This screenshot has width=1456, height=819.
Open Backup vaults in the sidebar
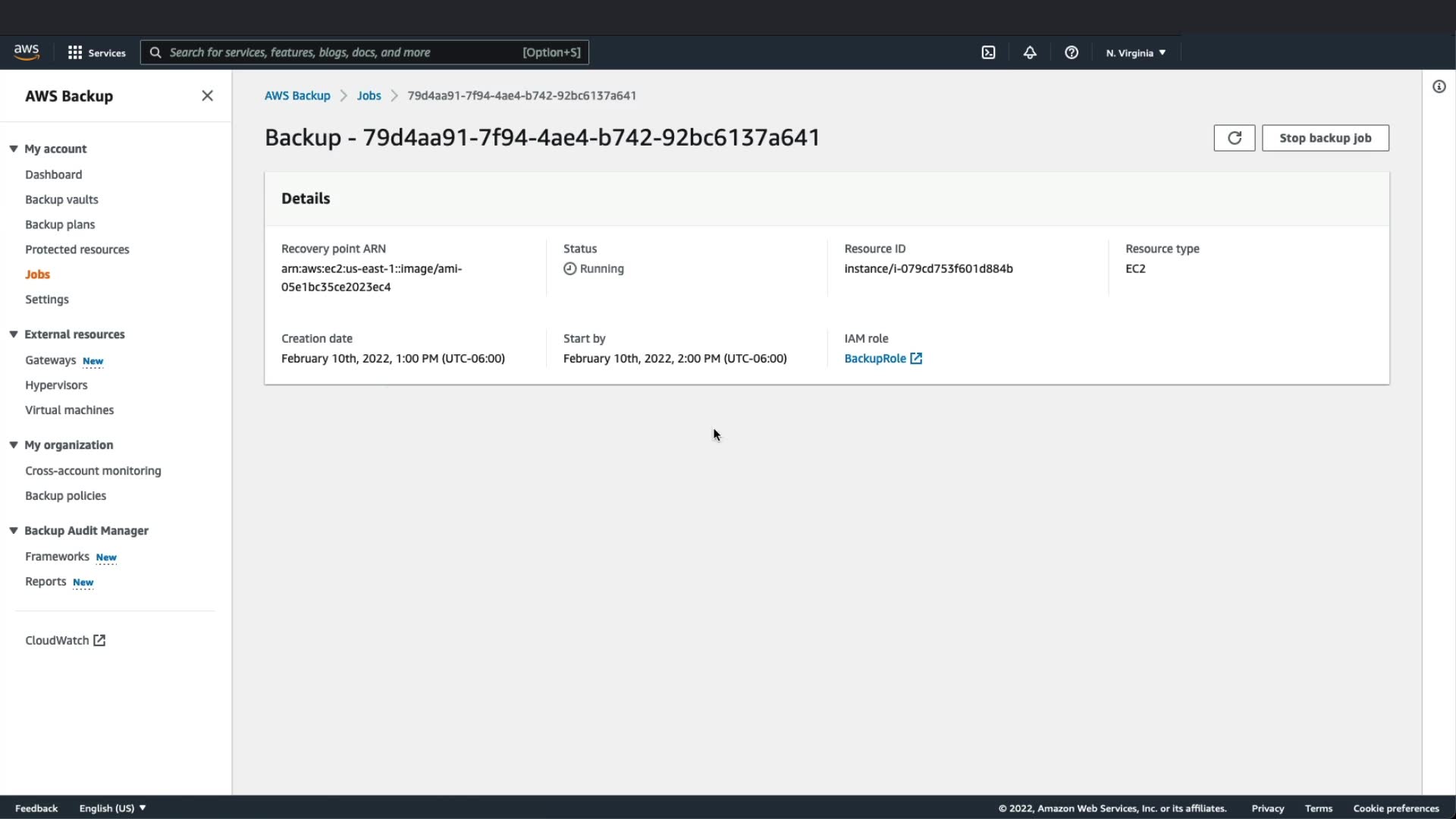(x=61, y=199)
